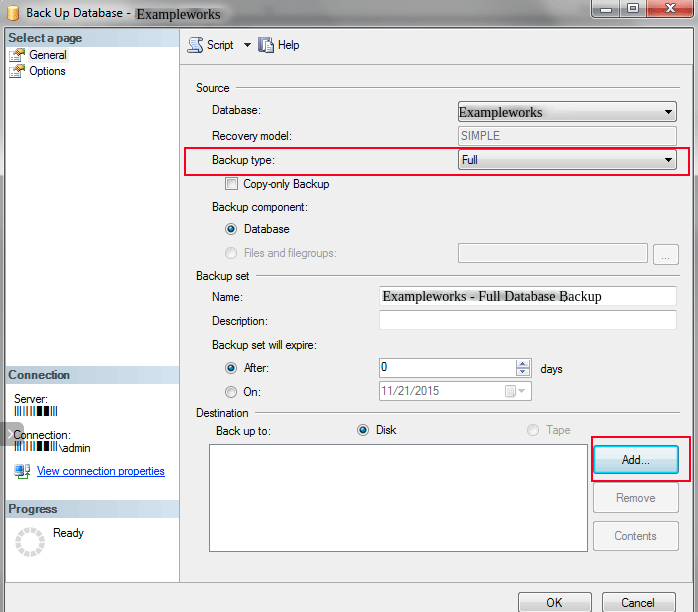Click the "\admin" connection text
Image resolution: width=698 pixels, height=612 pixels.
74,448
